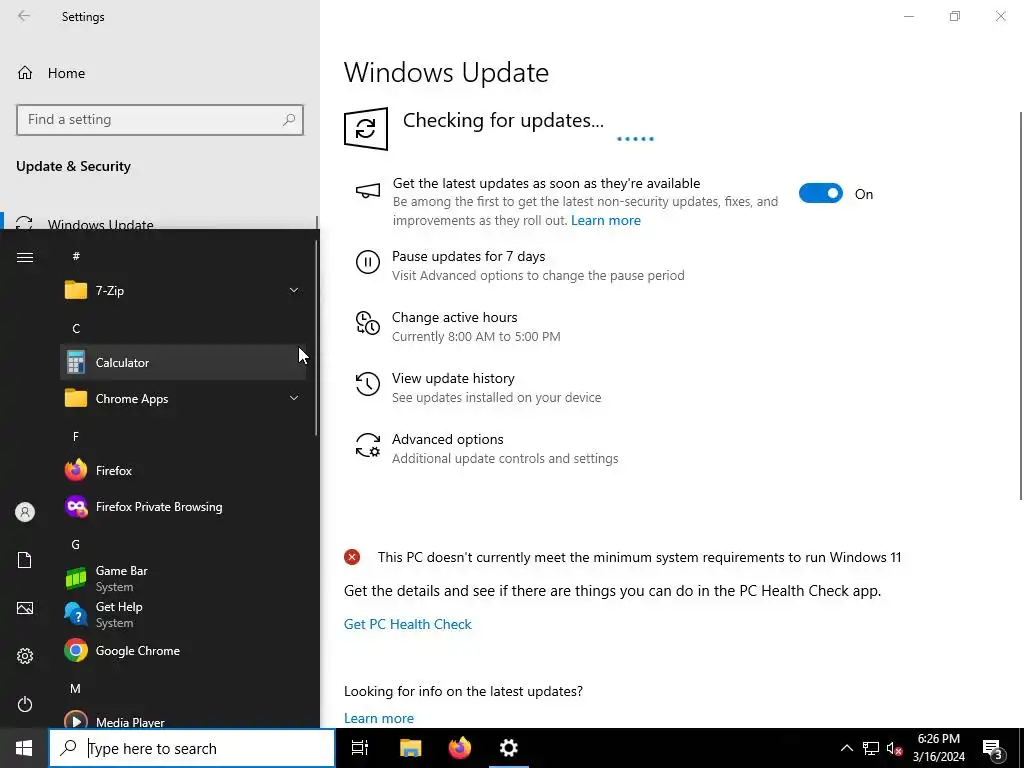Click the network icon in system tray
Screen dimensions: 1024x768
(x=871, y=748)
